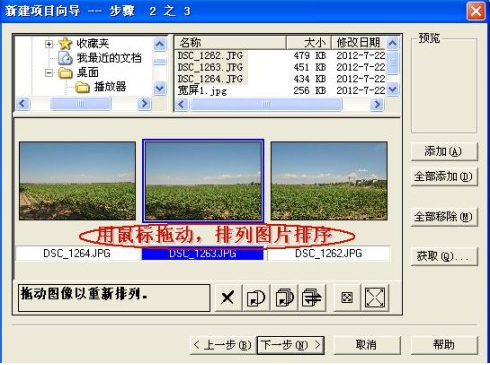This screenshot has height=365, width=490.
Task: Sort by 名称 column header
Action: pyautogui.click(x=230, y=42)
